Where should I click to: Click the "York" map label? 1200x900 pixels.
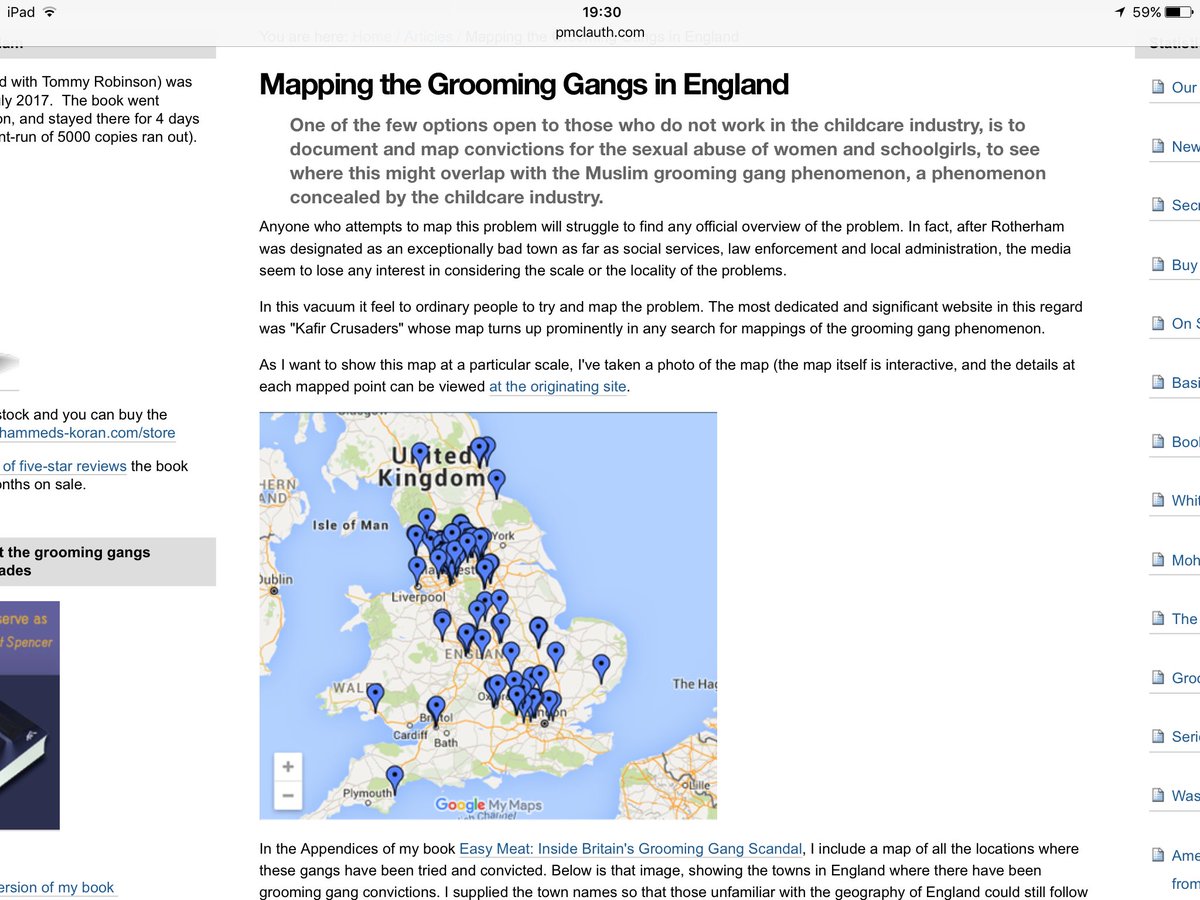(503, 537)
